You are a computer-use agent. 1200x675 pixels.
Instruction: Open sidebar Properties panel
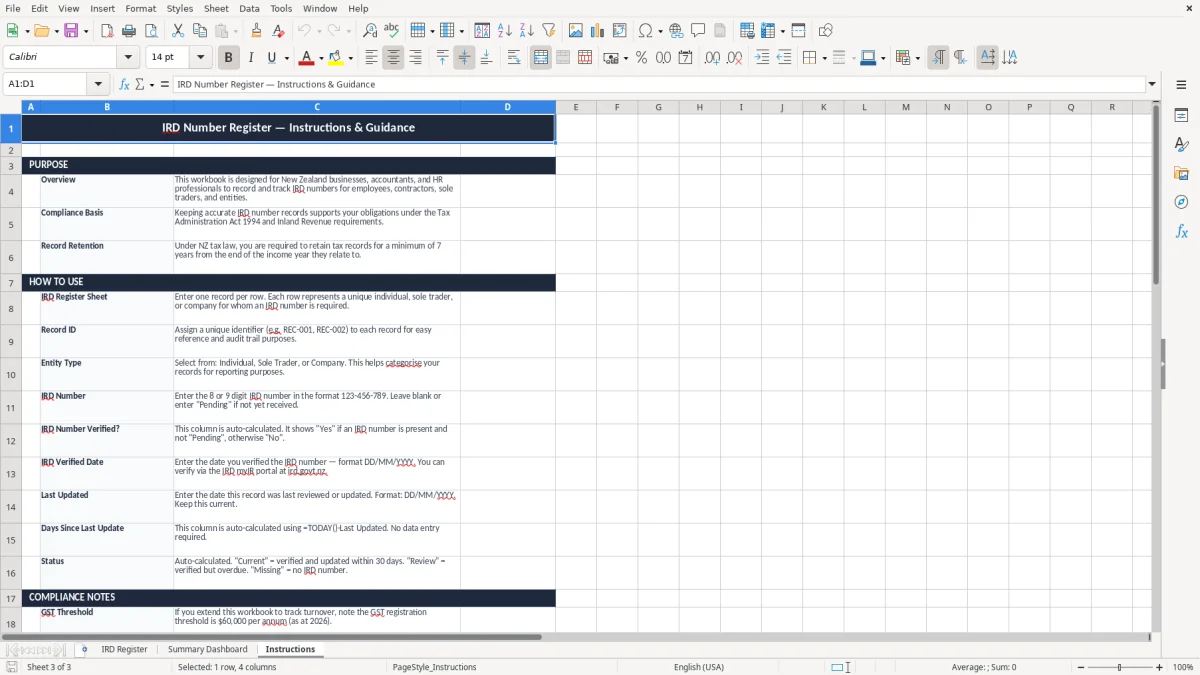(1181, 116)
